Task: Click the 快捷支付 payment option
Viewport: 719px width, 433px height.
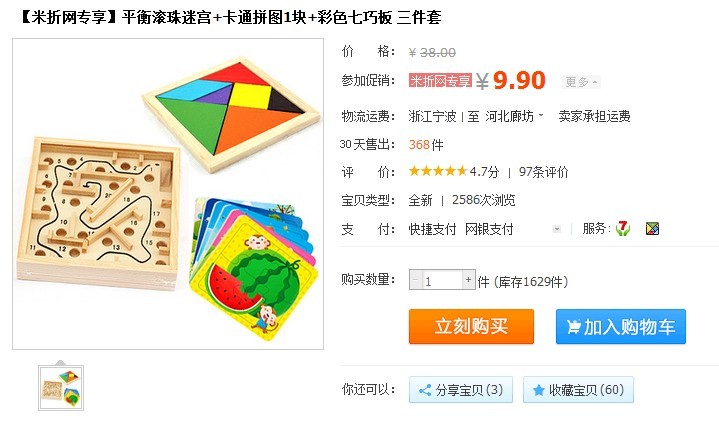Action: coord(432,228)
